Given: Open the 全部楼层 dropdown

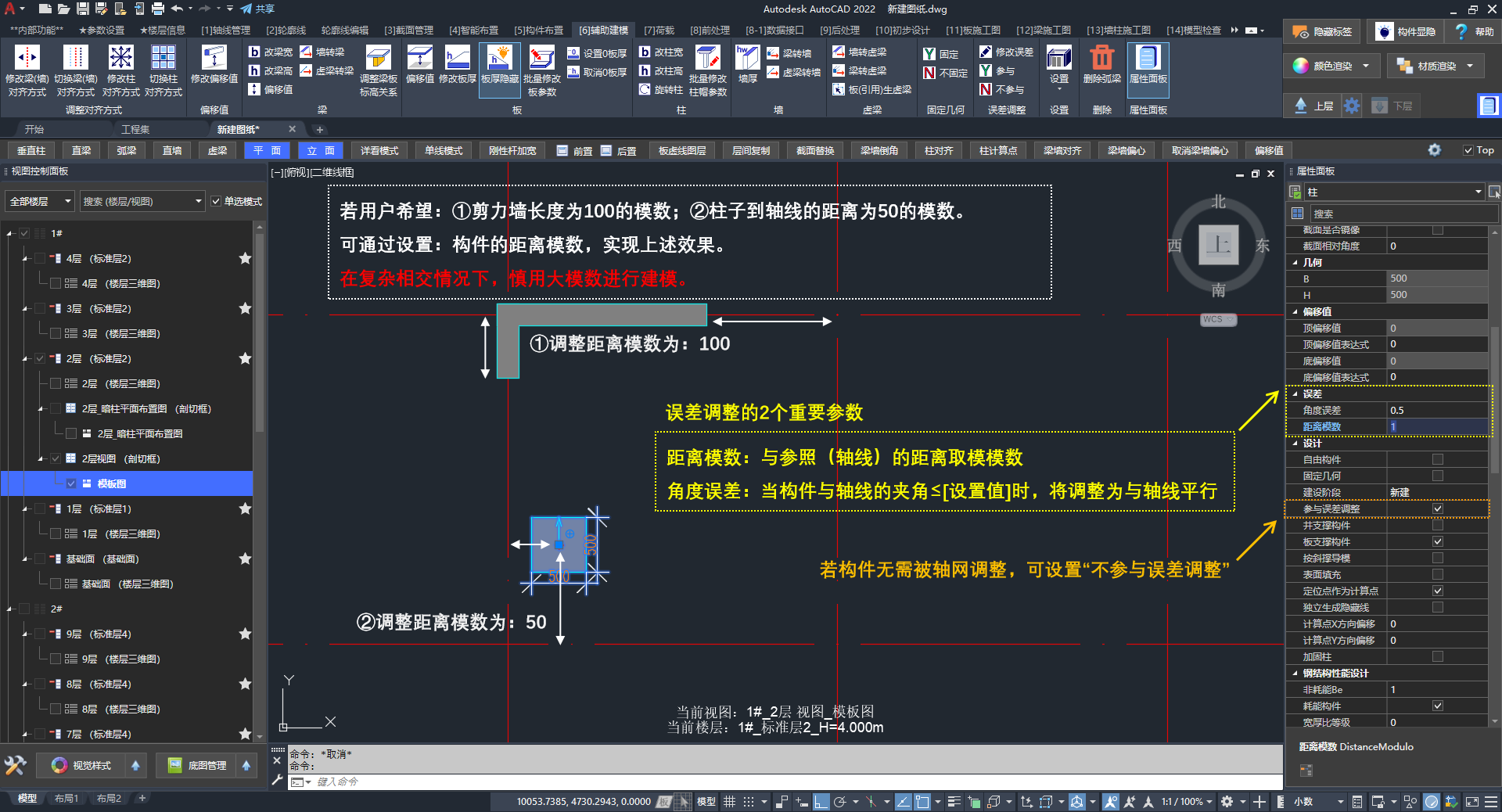Looking at the screenshot, I should [40, 202].
